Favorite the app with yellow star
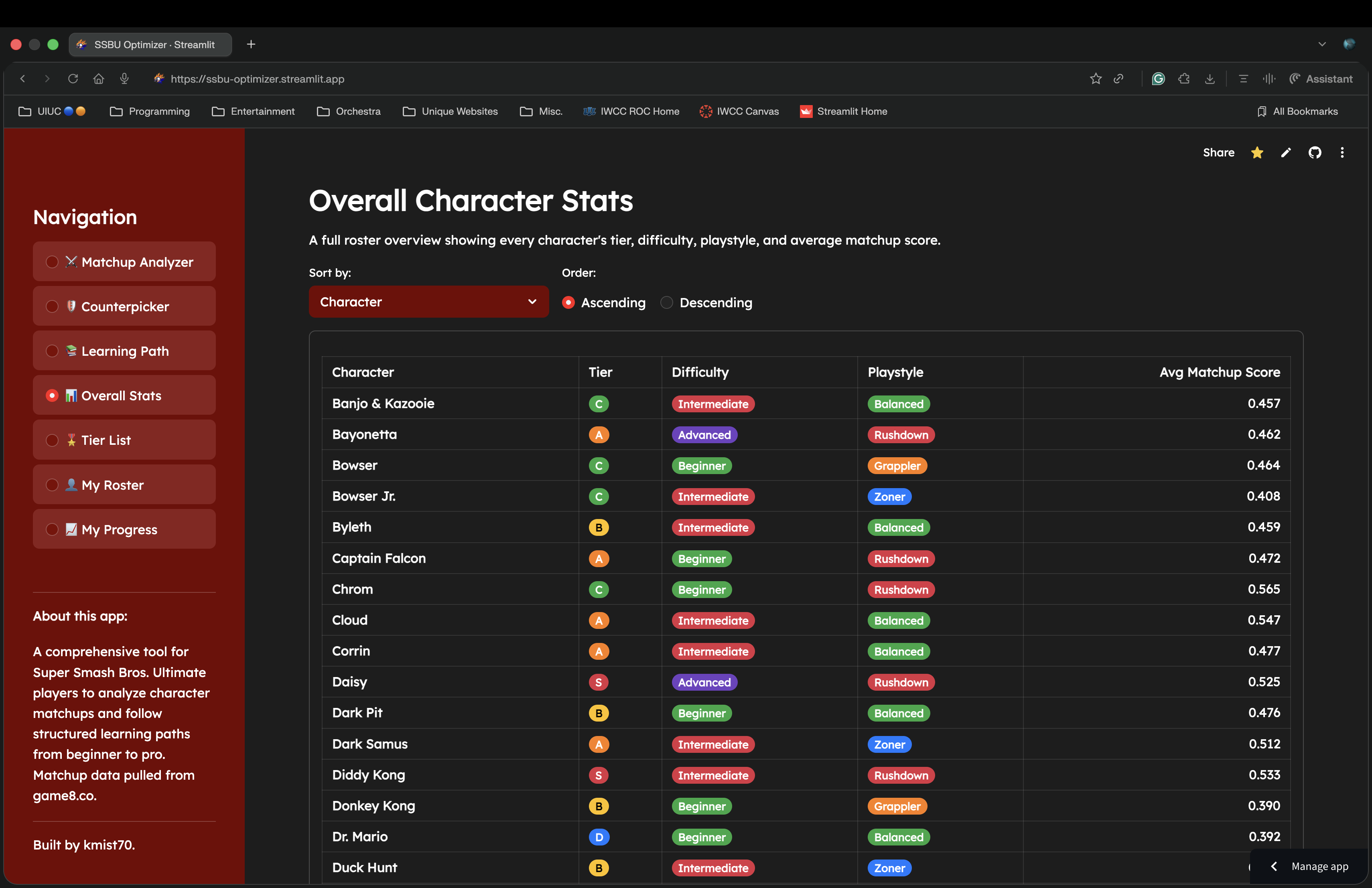 click(1257, 153)
